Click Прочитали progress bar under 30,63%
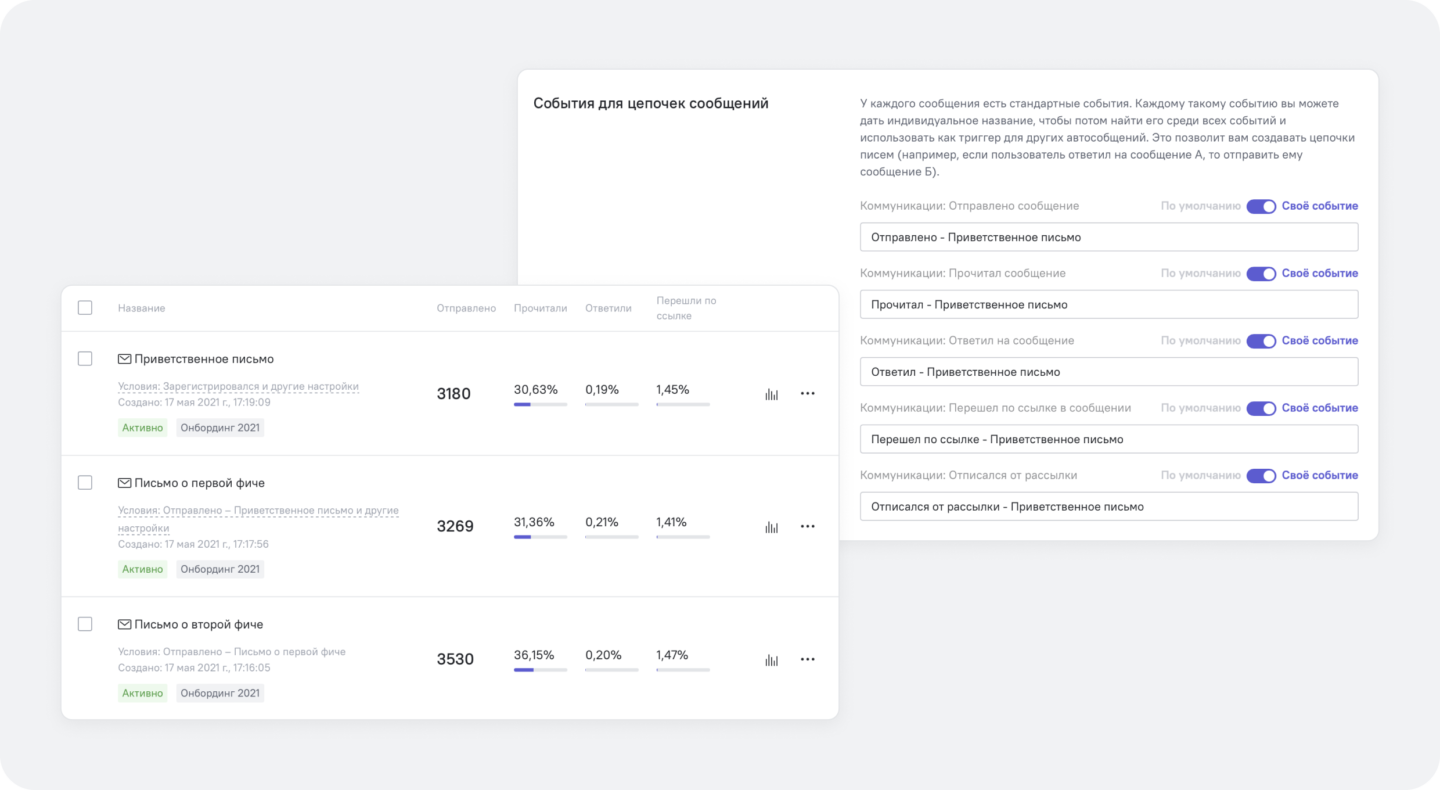Screen dimensions: 1440x790 [x=540, y=404]
